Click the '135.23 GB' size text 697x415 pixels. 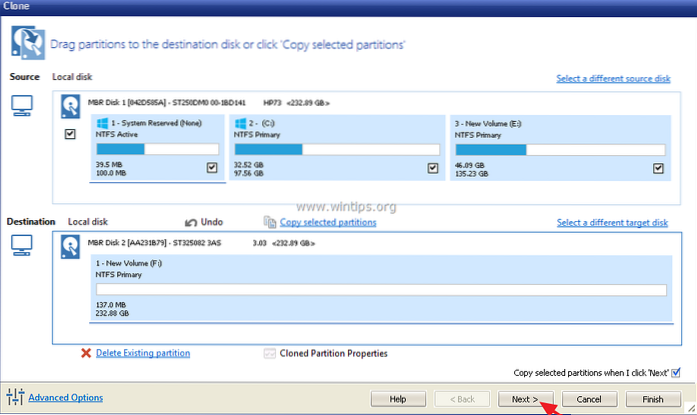471,174
